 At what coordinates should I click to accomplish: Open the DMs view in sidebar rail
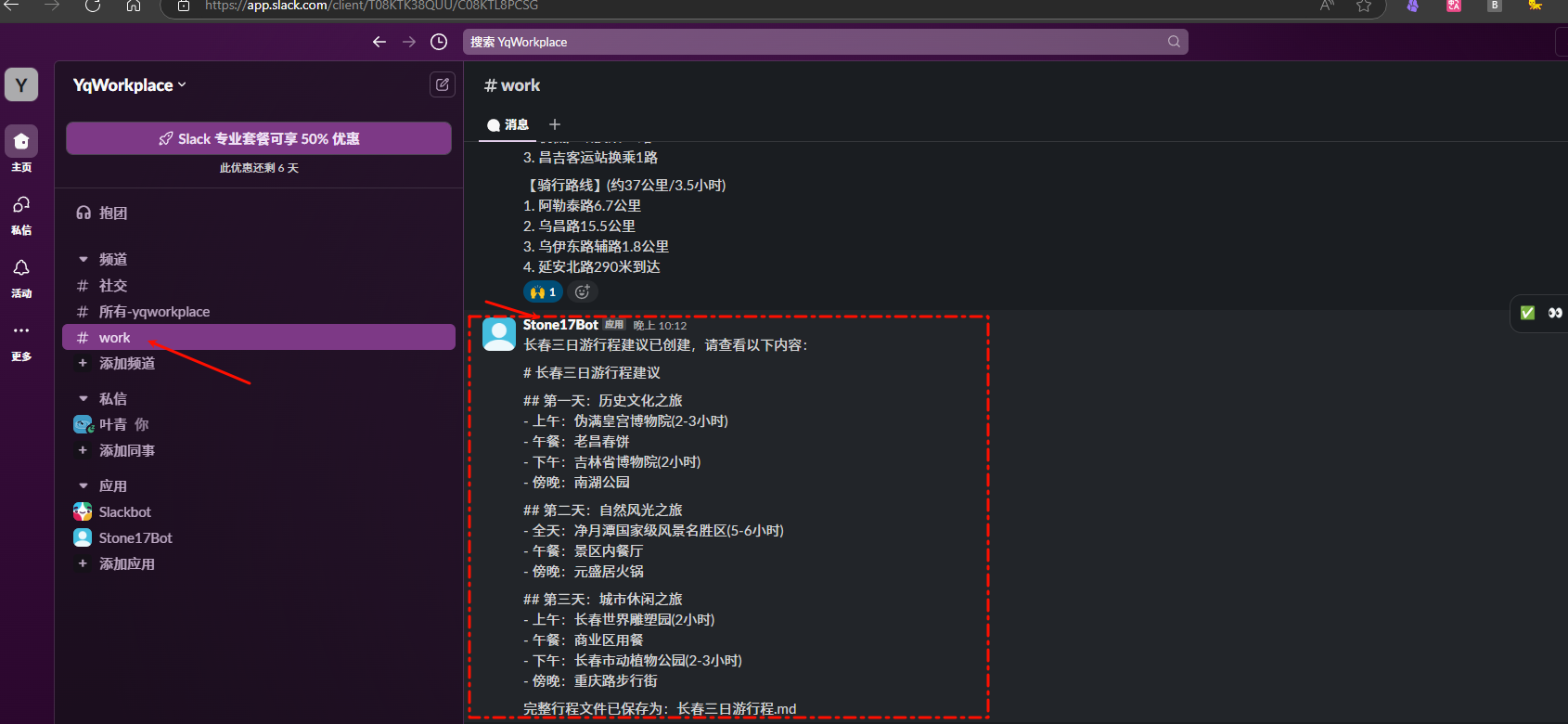point(21,205)
